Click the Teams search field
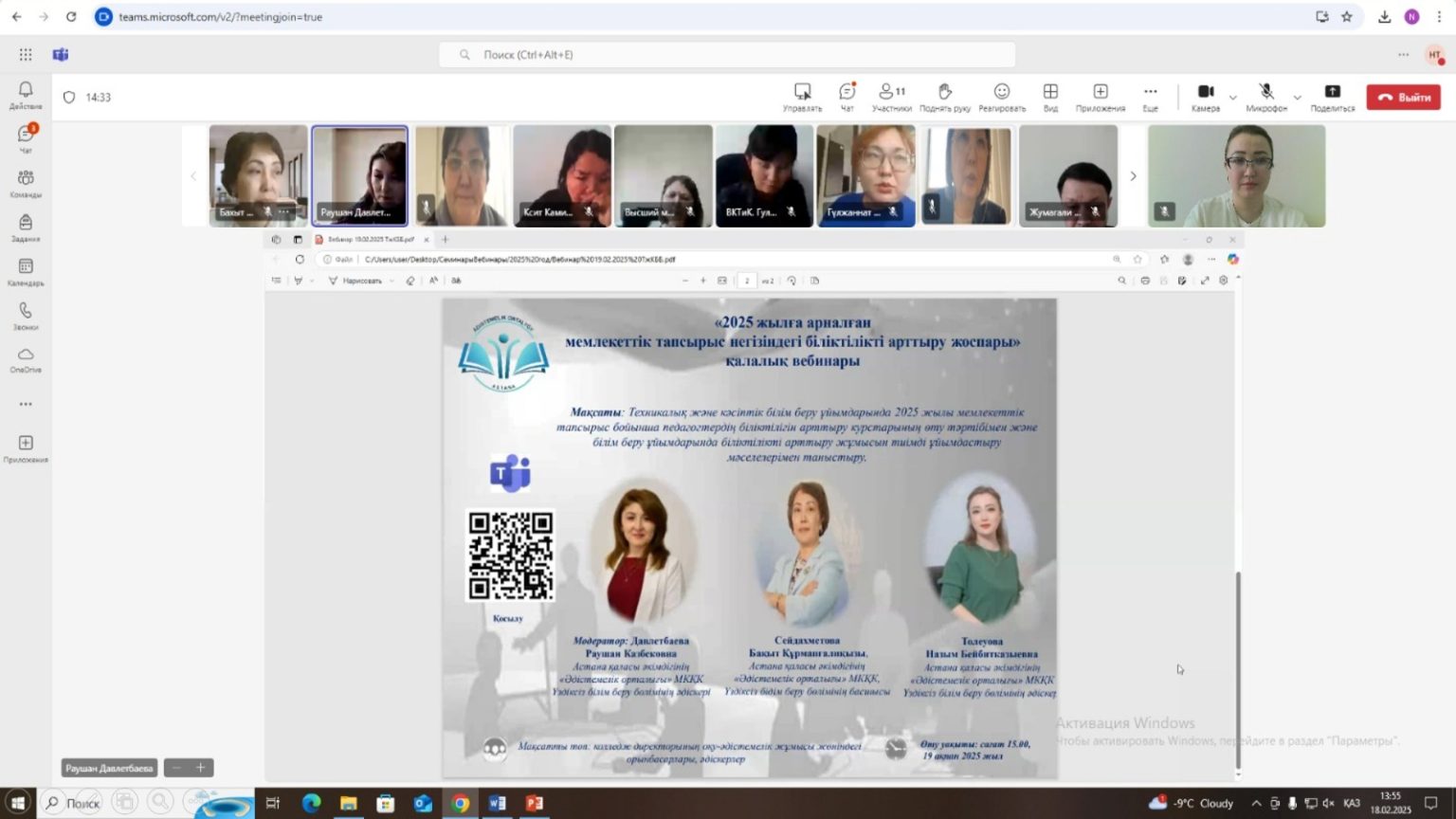Screen dimensions: 1456x819 pyautogui.click(x=727, y=55)
